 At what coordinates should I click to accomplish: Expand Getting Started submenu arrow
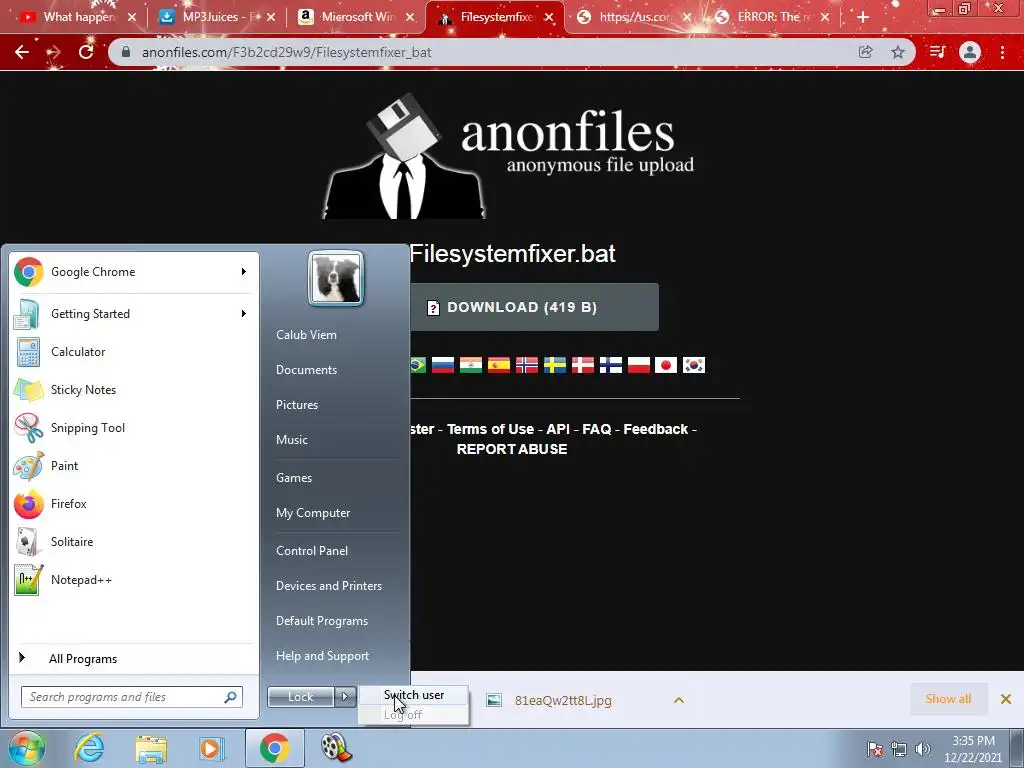(x=244, y=313)
